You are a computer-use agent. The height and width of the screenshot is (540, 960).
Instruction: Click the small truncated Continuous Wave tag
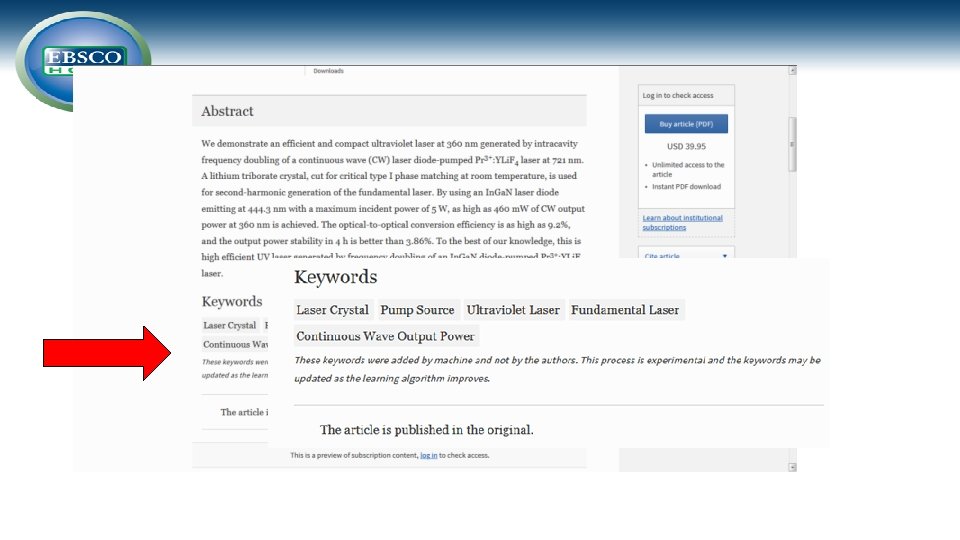click(235, 344)
